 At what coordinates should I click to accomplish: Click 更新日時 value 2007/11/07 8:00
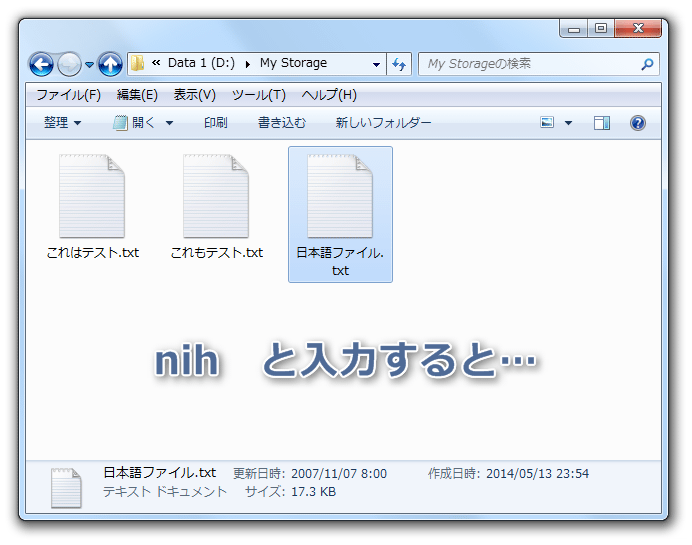[339, 474]
